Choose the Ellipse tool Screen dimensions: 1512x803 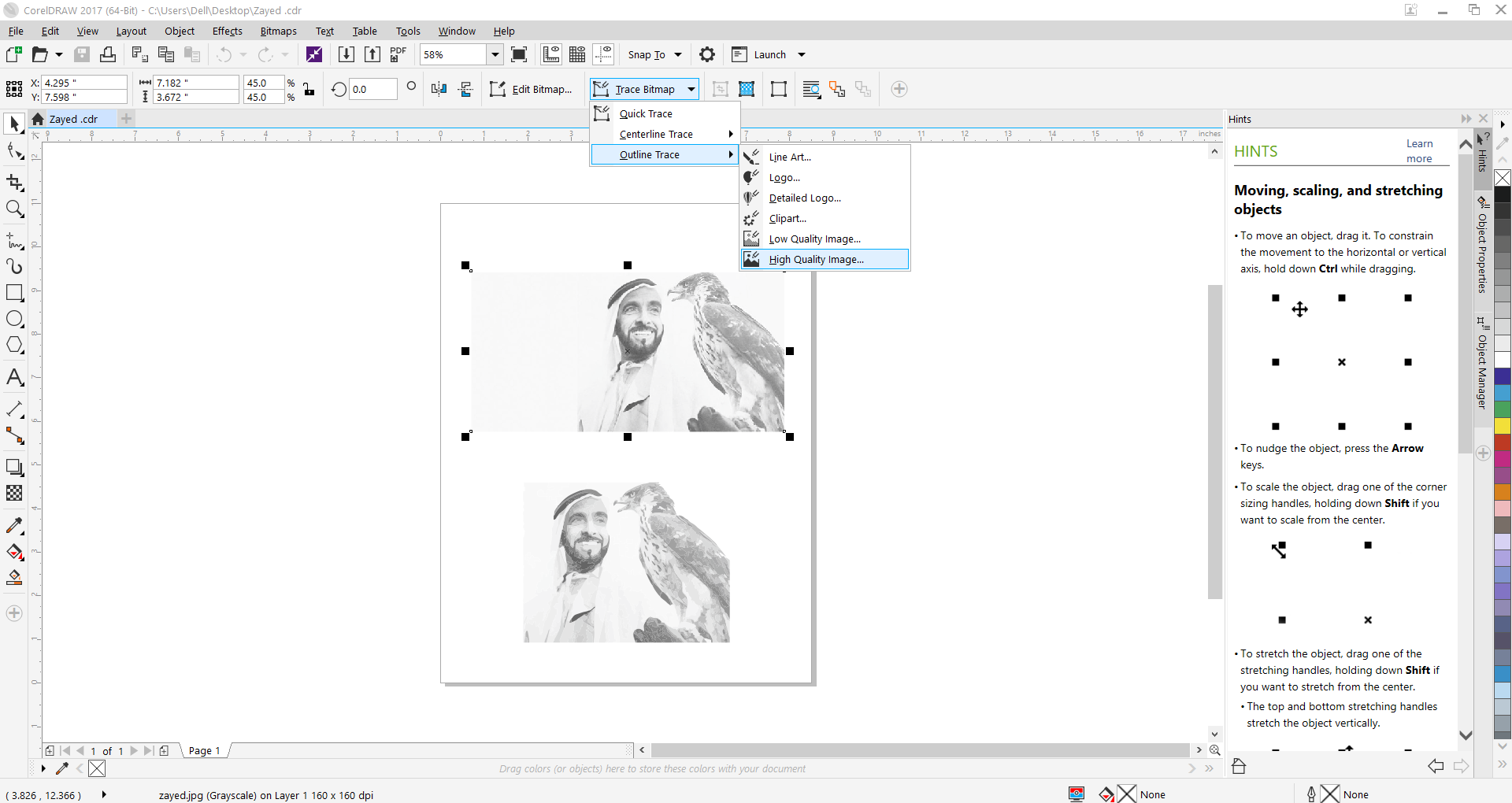click(x=14, y=319)
